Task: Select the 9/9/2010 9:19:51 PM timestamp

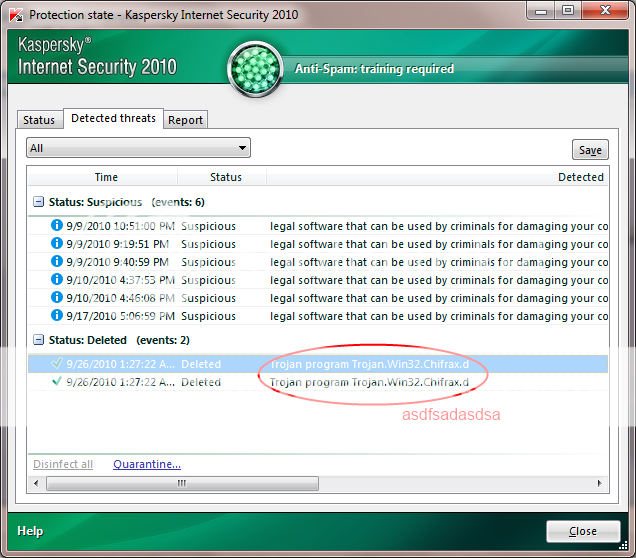Action: click(118, 244)
